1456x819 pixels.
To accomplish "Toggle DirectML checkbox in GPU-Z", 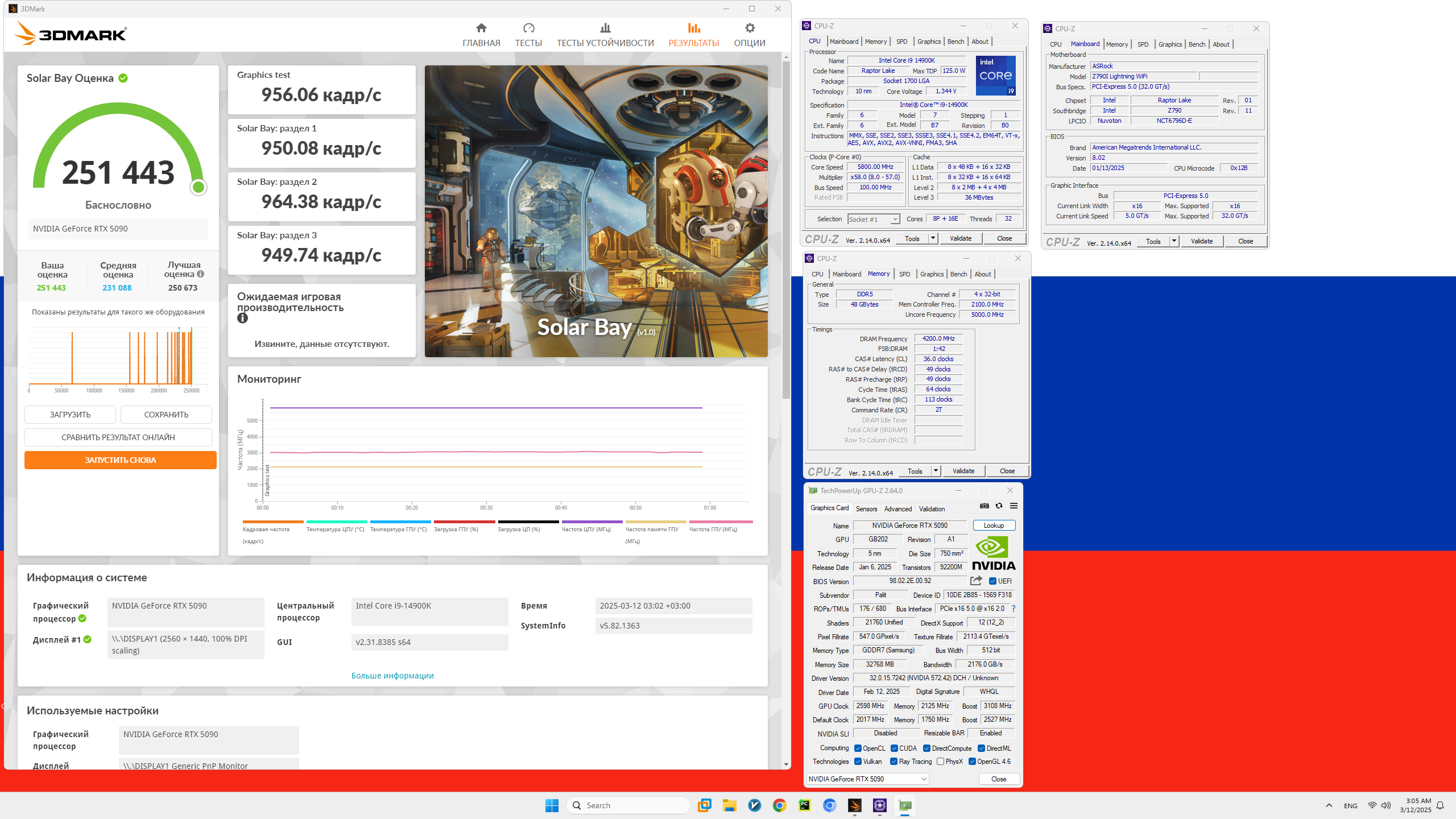I will [981, 748].
